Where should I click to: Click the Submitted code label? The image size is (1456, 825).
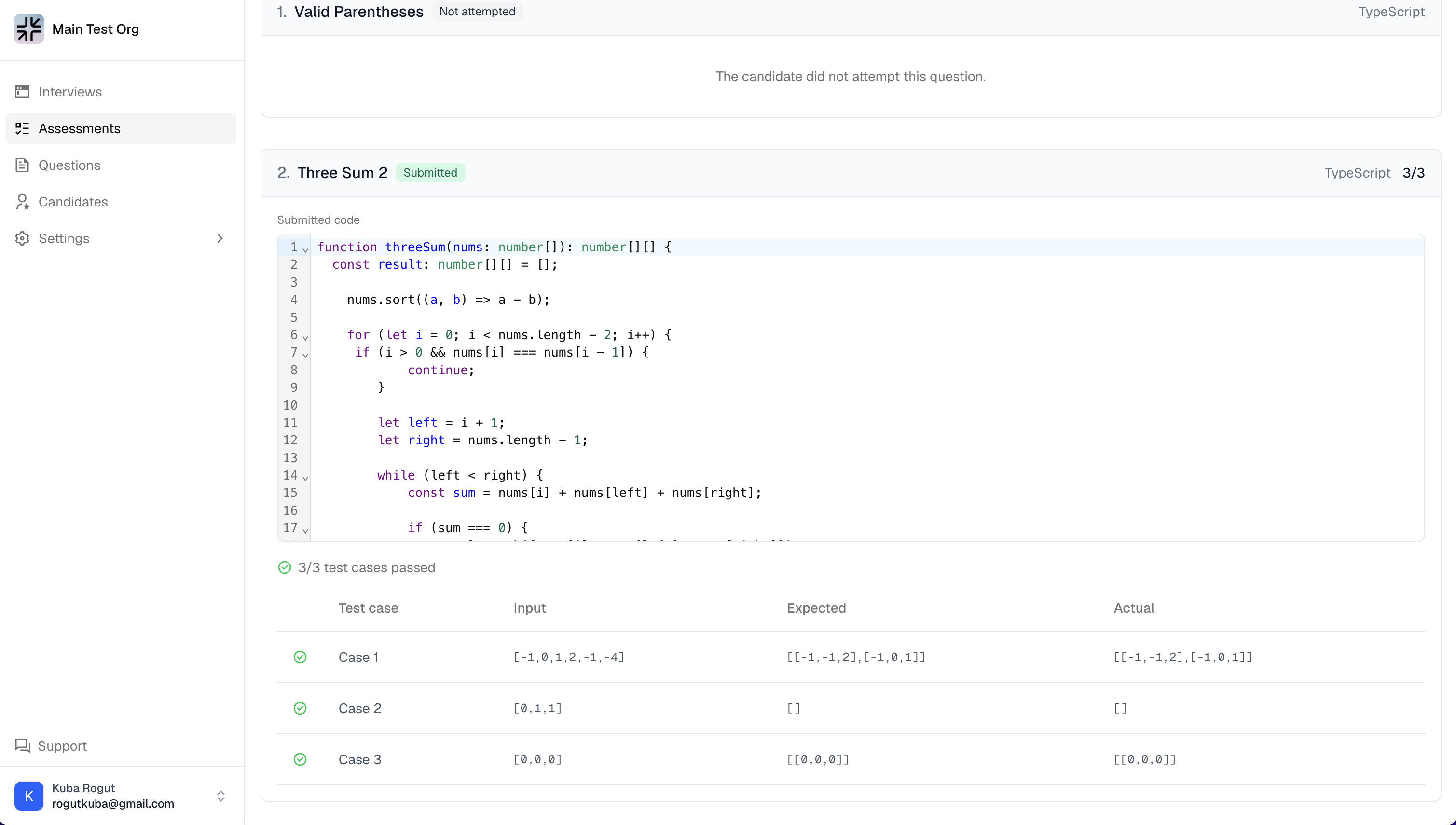tap(318, 220)
